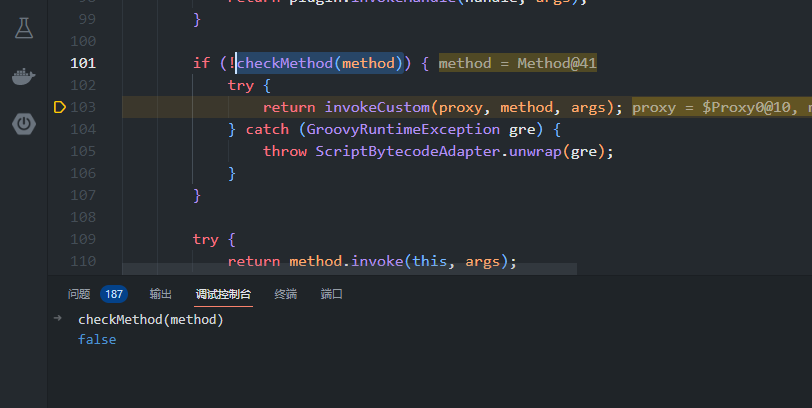
Task: Open the Spring Boot dashboard icon
Action: point(23,124)
